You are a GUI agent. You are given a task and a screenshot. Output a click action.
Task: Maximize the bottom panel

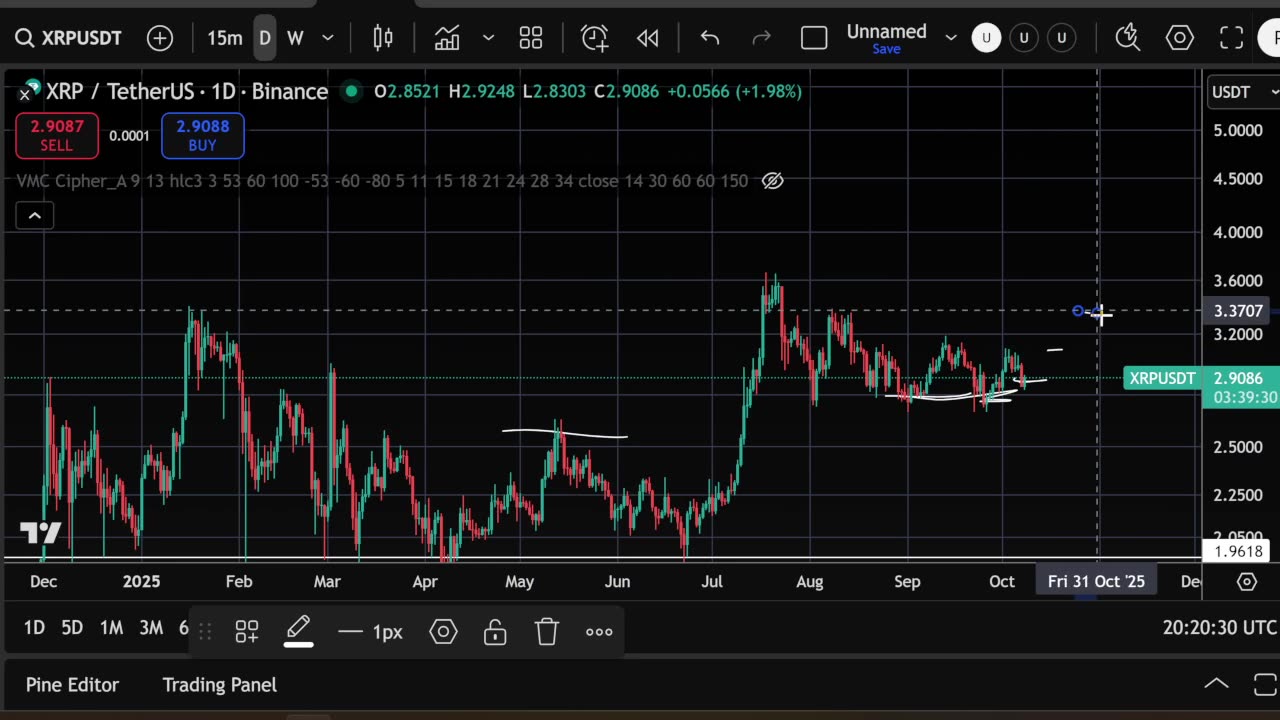[1264, 684]
